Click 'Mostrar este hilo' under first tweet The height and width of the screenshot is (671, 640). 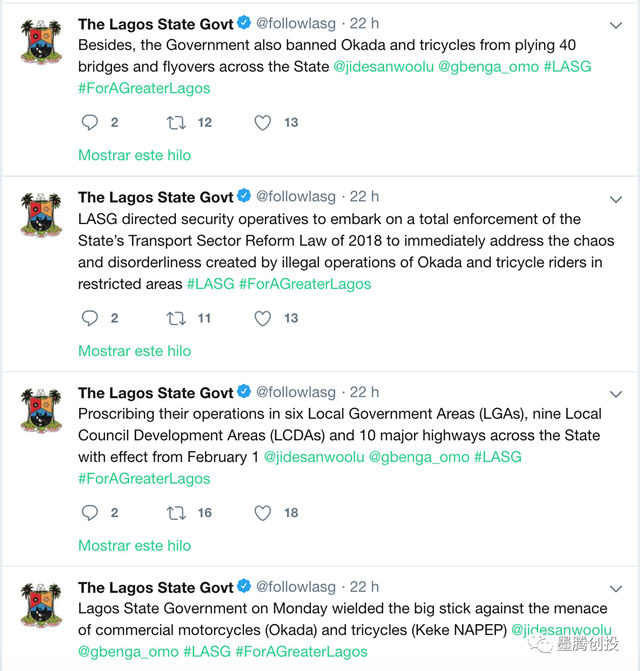coord(134,155)
